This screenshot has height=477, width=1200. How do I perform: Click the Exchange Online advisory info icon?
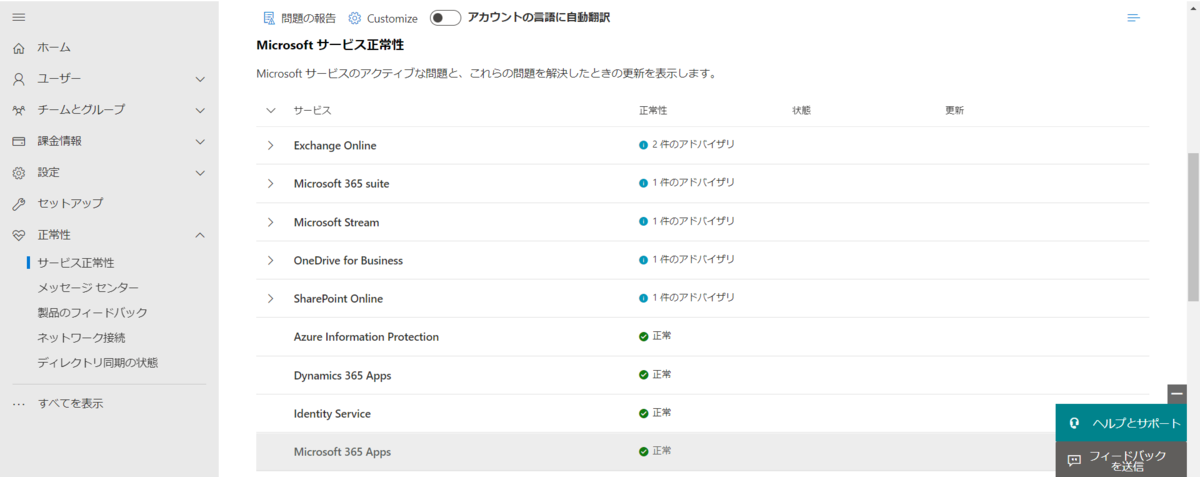pos(643,145)
